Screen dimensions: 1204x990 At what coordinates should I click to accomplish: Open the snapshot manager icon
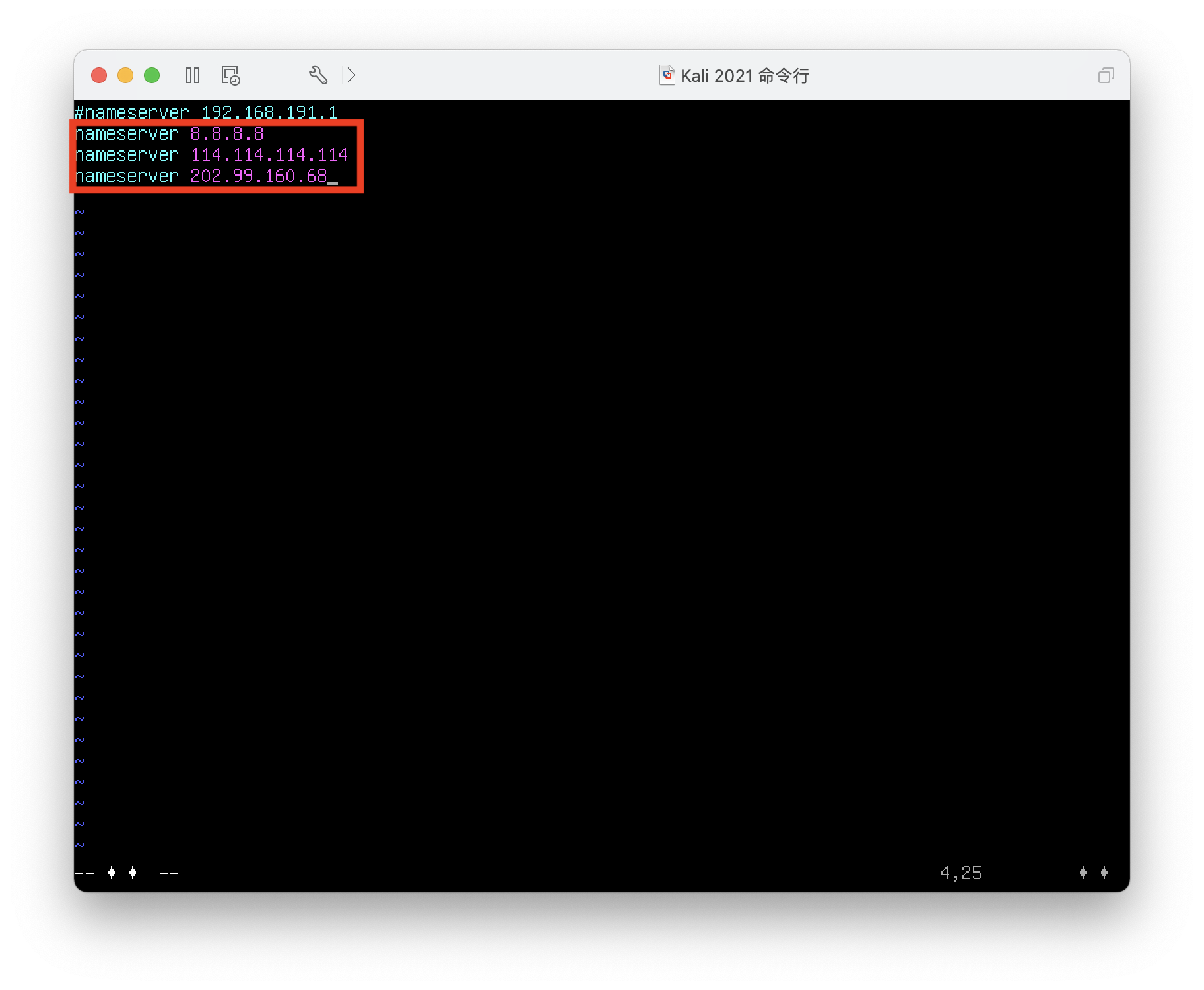coord(230,75)
